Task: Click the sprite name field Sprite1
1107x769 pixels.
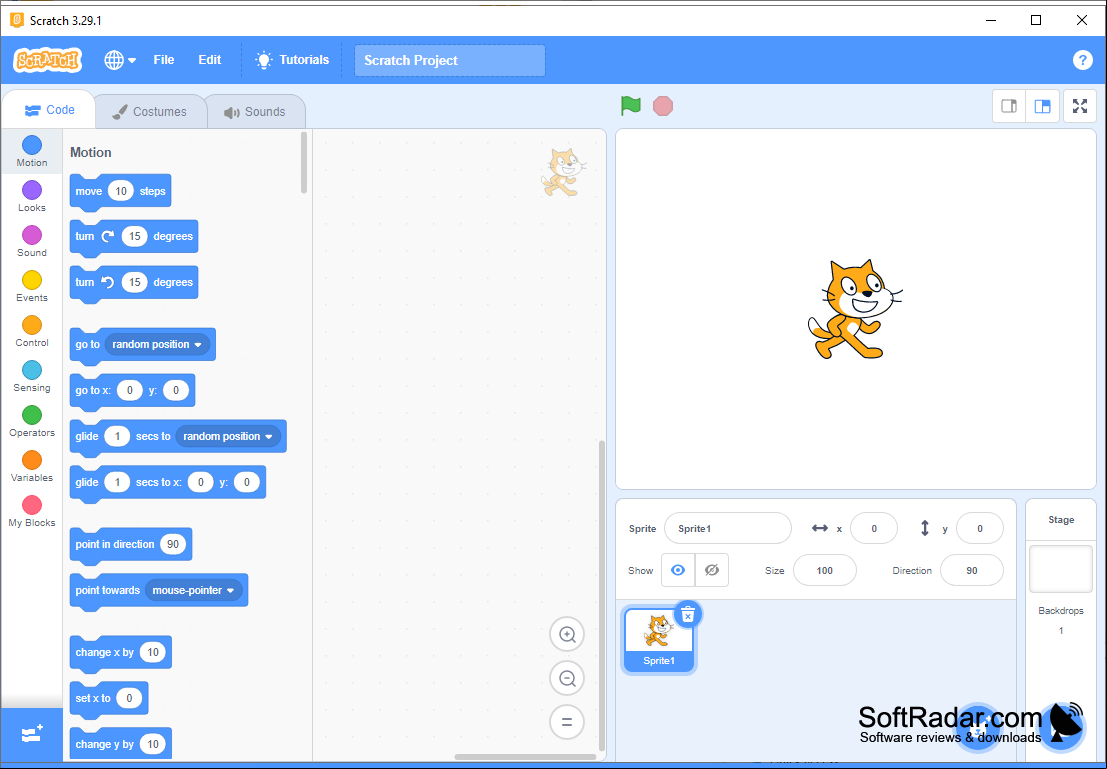Action: pos(727,528)
